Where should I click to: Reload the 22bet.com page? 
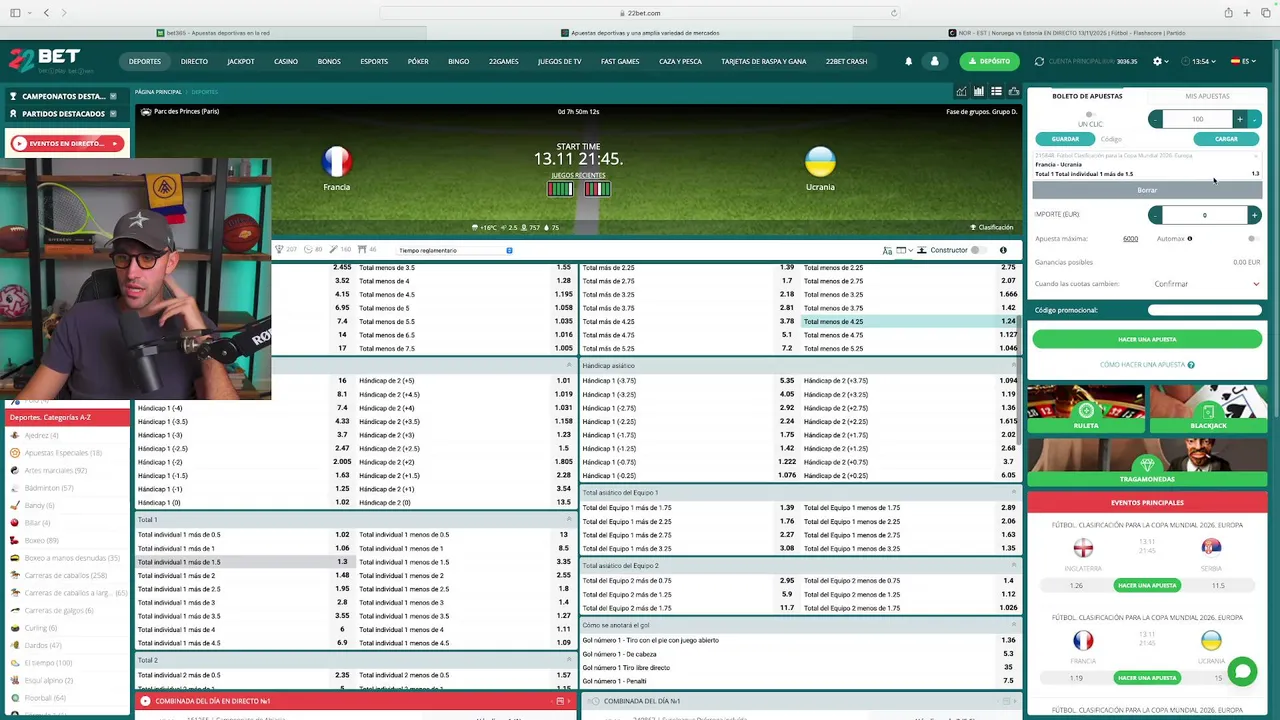coord(894,13)
